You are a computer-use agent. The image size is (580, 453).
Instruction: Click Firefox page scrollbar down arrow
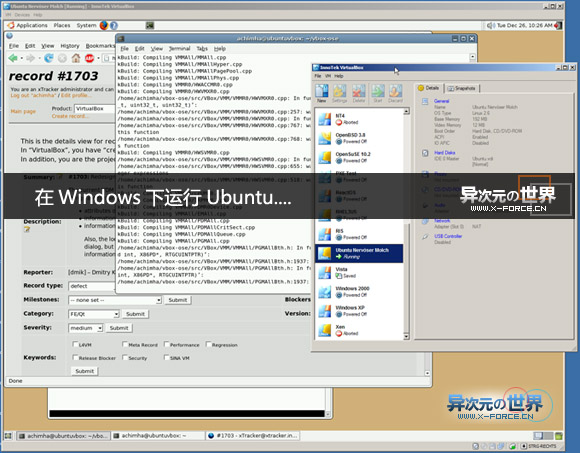point(427,373)
